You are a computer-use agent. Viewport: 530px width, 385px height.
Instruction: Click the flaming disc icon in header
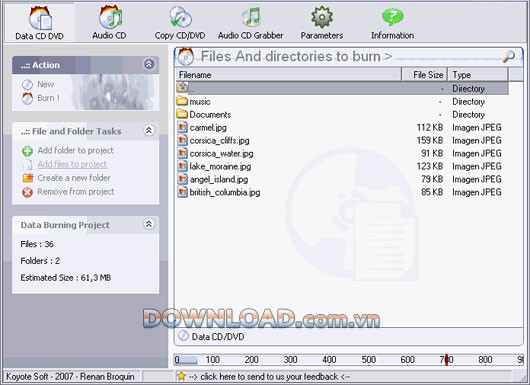point(186,56)
